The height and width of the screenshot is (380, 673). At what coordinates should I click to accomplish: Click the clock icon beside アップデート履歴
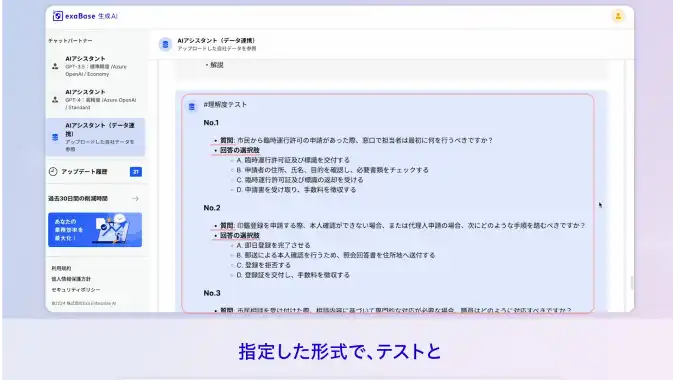(x=53, y=172)
